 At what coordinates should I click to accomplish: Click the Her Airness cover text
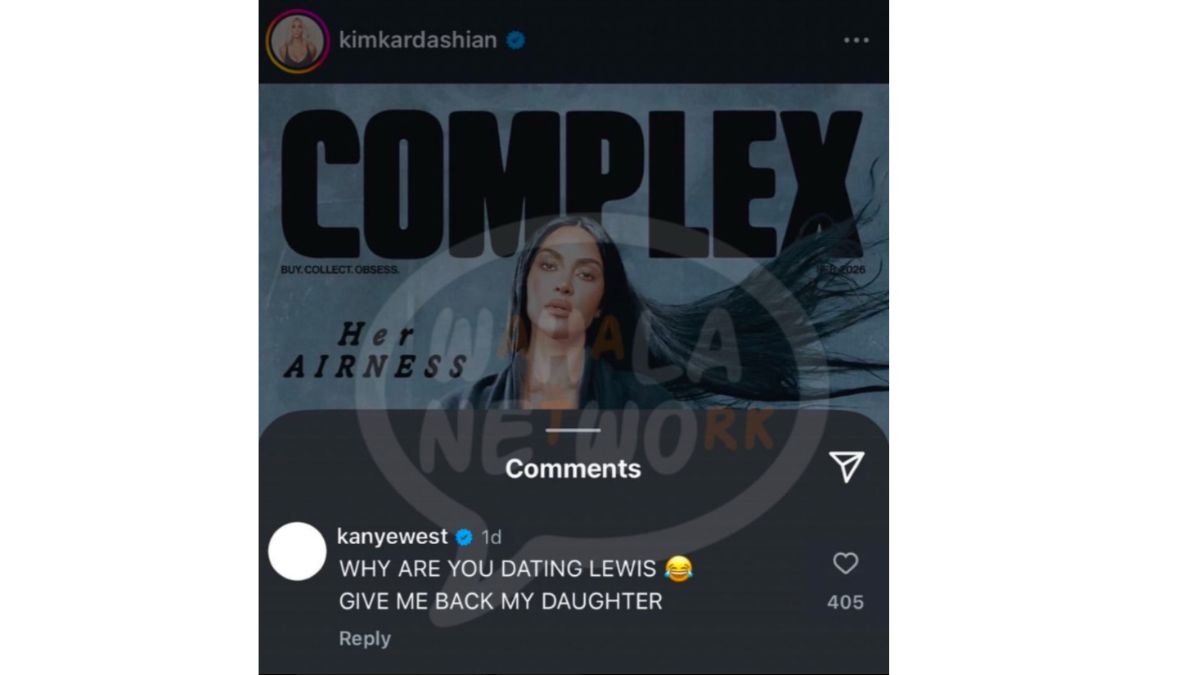tap(376, 351)
